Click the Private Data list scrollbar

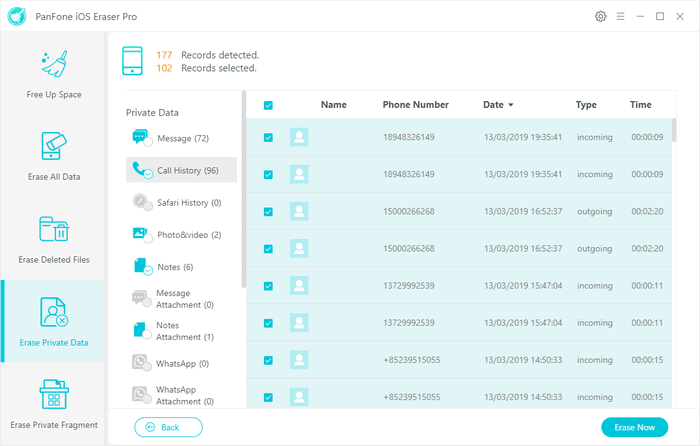pos(244,189)
